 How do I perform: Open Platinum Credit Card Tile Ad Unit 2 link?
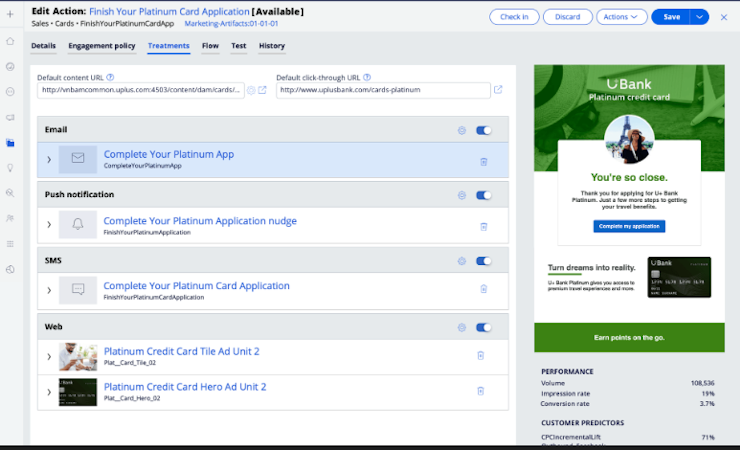181,351
